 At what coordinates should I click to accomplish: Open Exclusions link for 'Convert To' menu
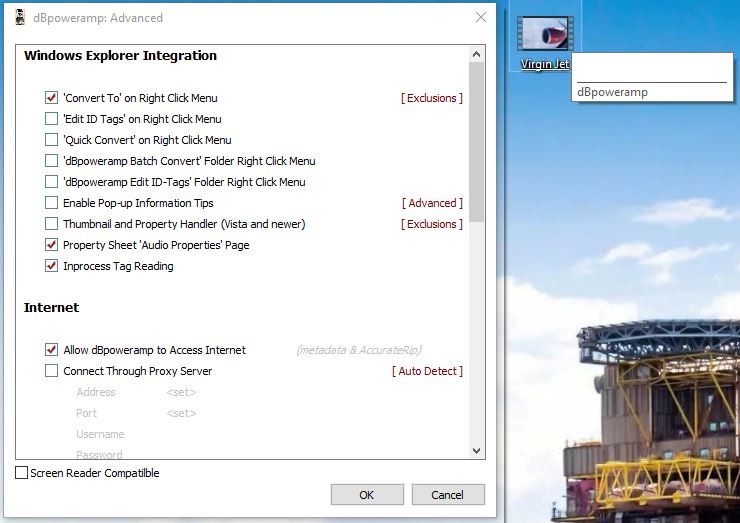pos(431,98)
